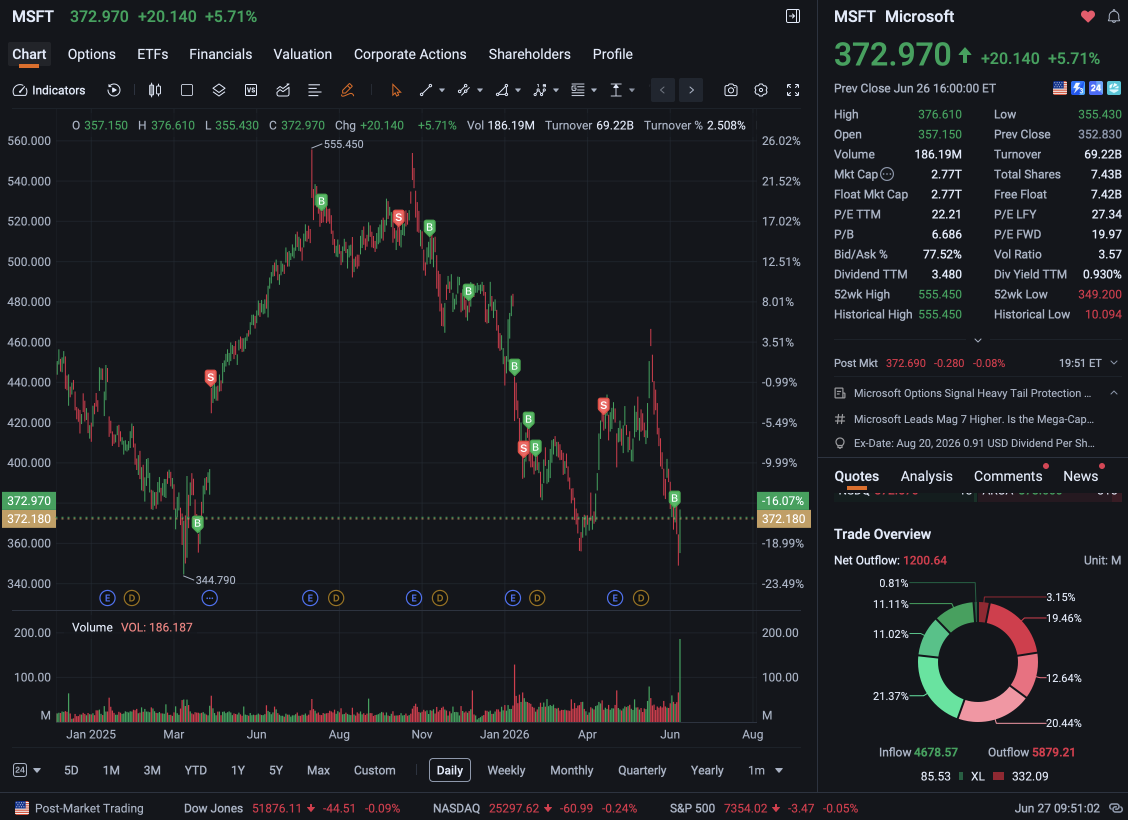Switch to the Options tab

tap(91, 54)
